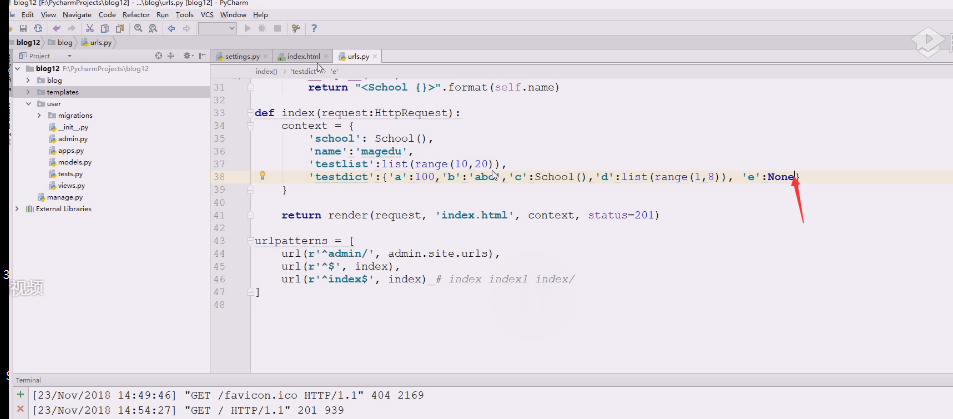
Task: Select apps.py in the project tree
Action: click(x=66, y=151)
